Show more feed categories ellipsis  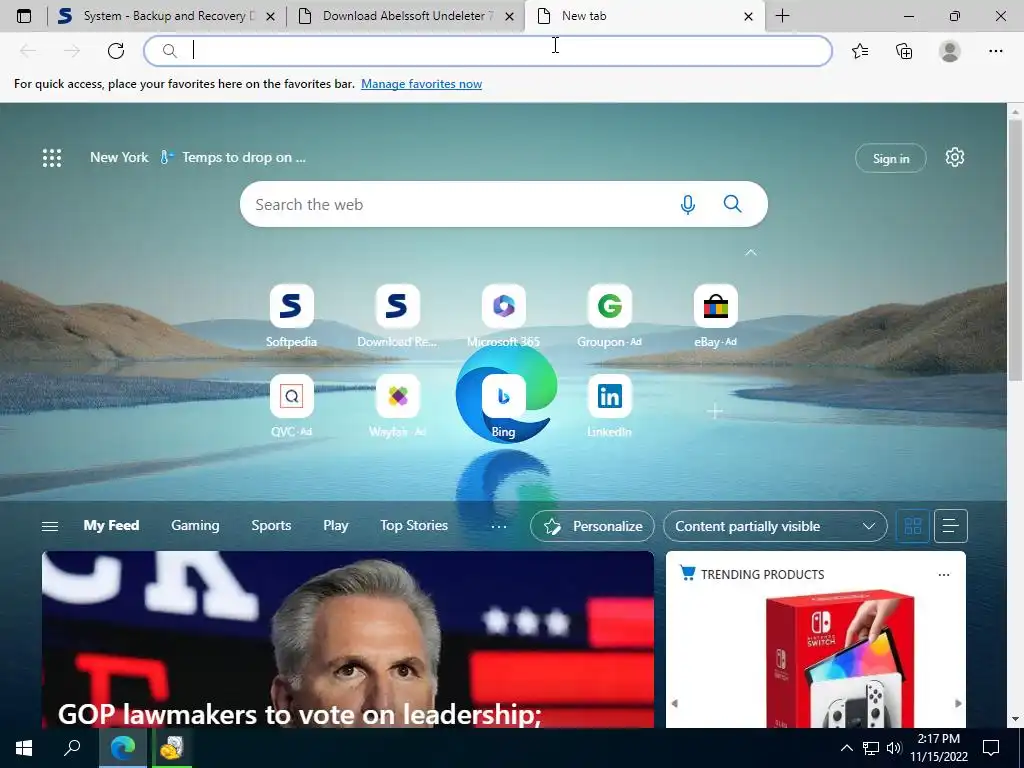click(498, 526)
